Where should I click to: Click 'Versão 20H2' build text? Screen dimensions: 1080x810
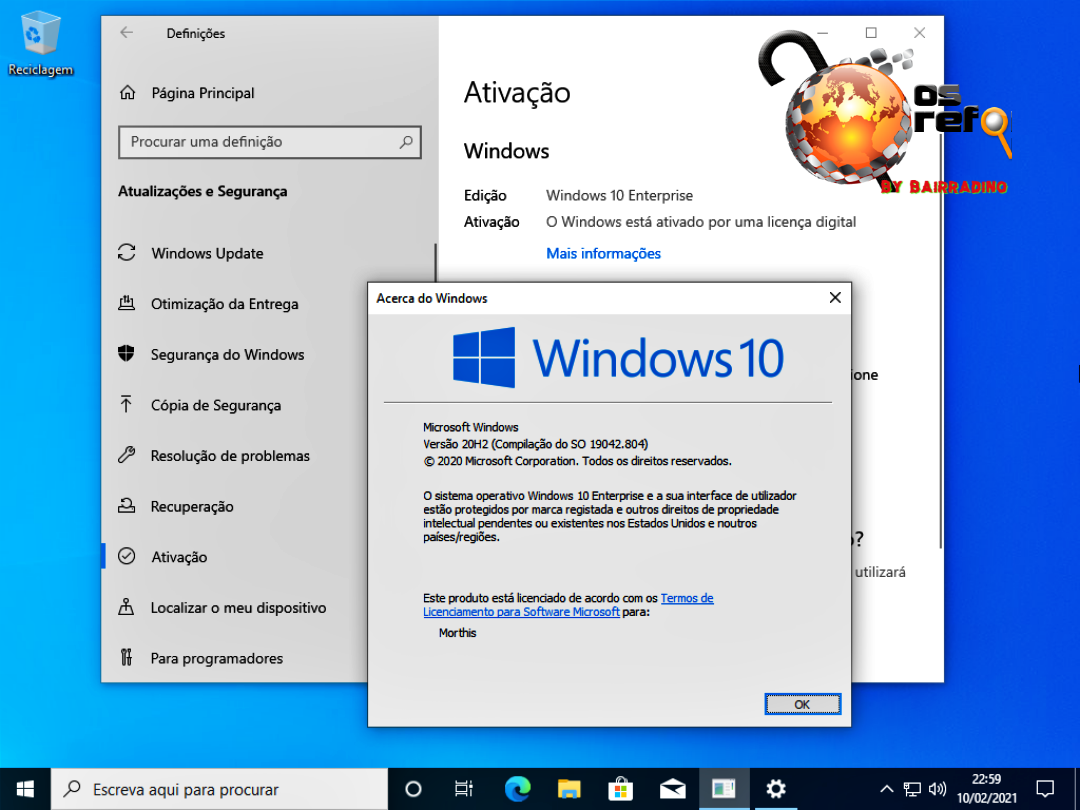pyautogui.click(x=535, y=444)
